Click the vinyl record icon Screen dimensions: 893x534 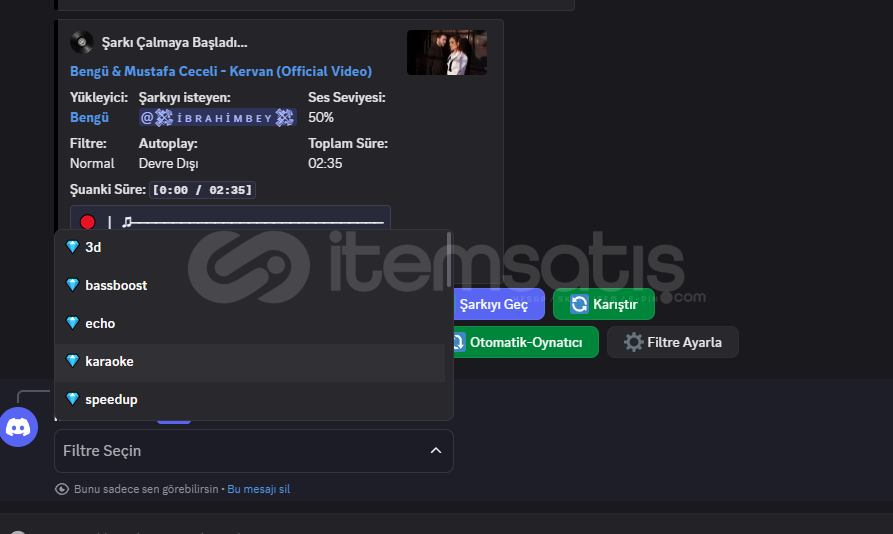pos(82,42)
